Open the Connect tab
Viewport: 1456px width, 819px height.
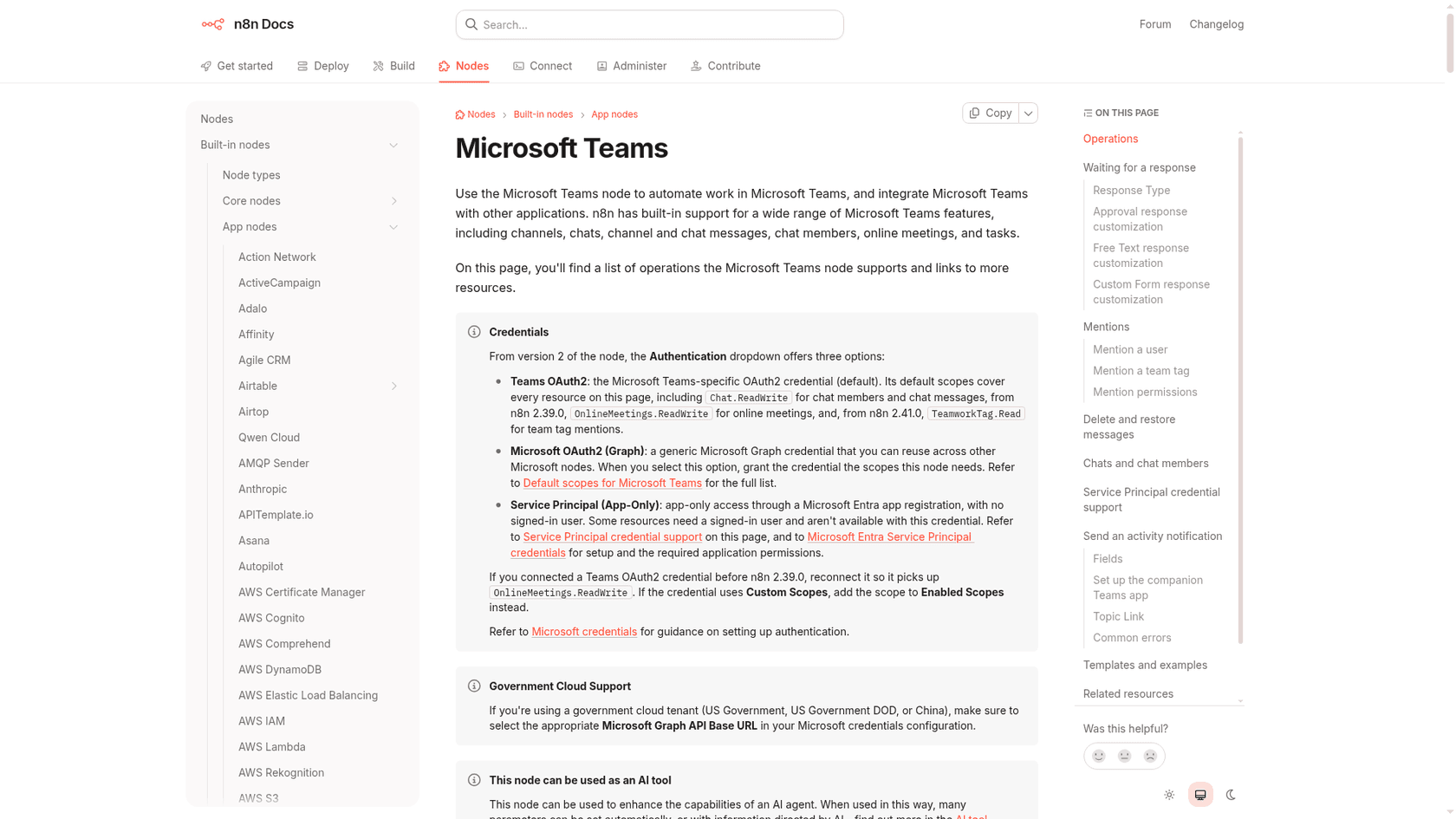point(543,66)
